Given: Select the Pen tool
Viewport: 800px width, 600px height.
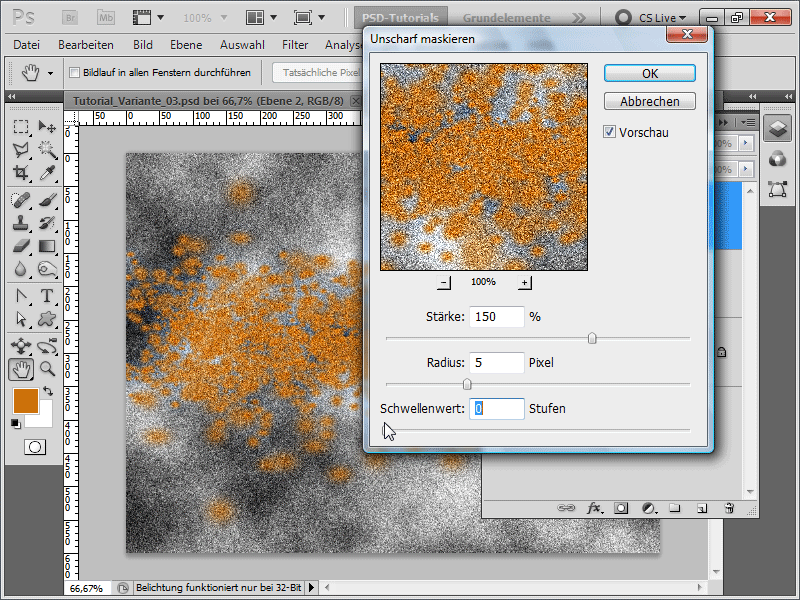Looking at the screenshot, I should click(20, 296).
